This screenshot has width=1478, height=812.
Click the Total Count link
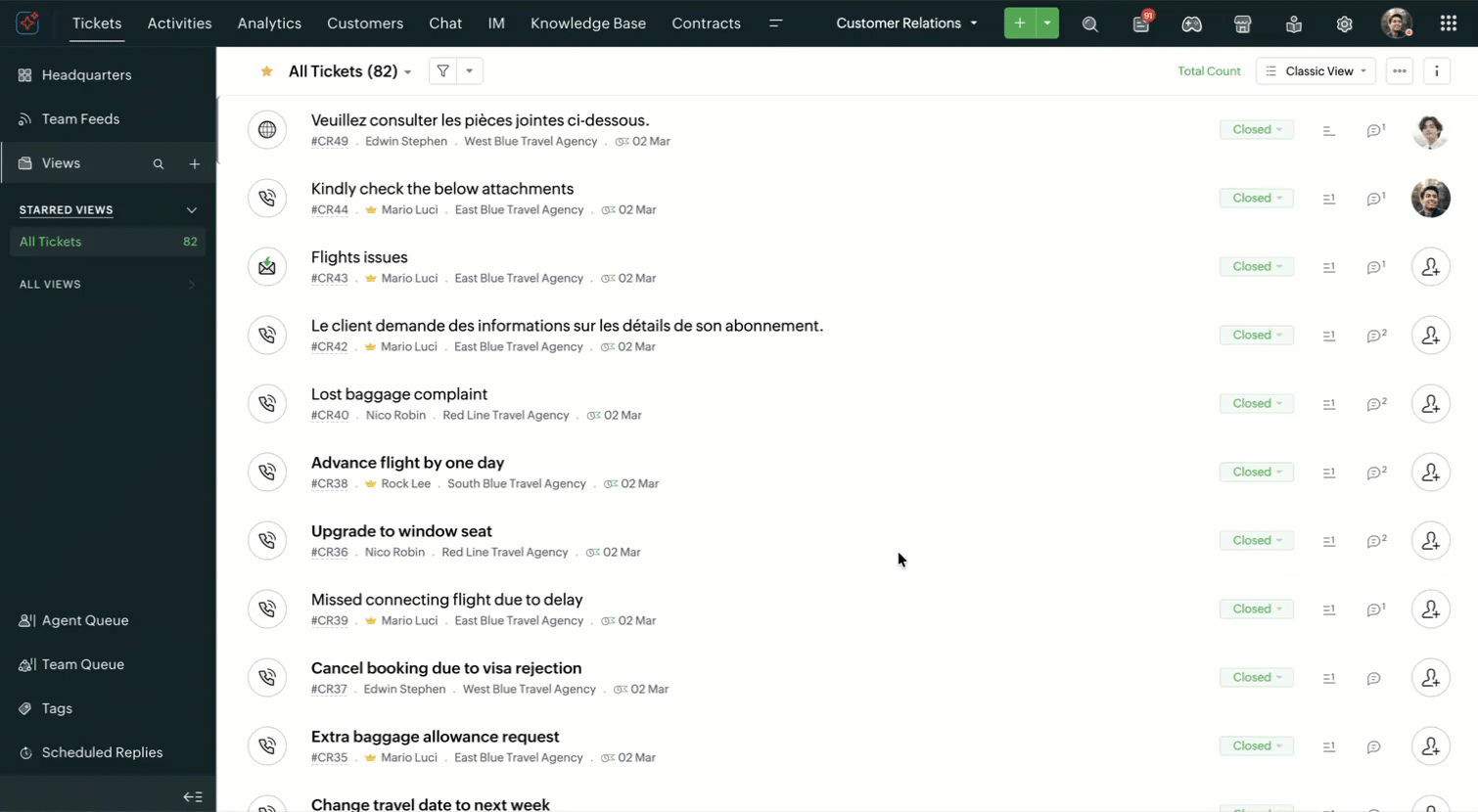click(x=1209, y=71)
